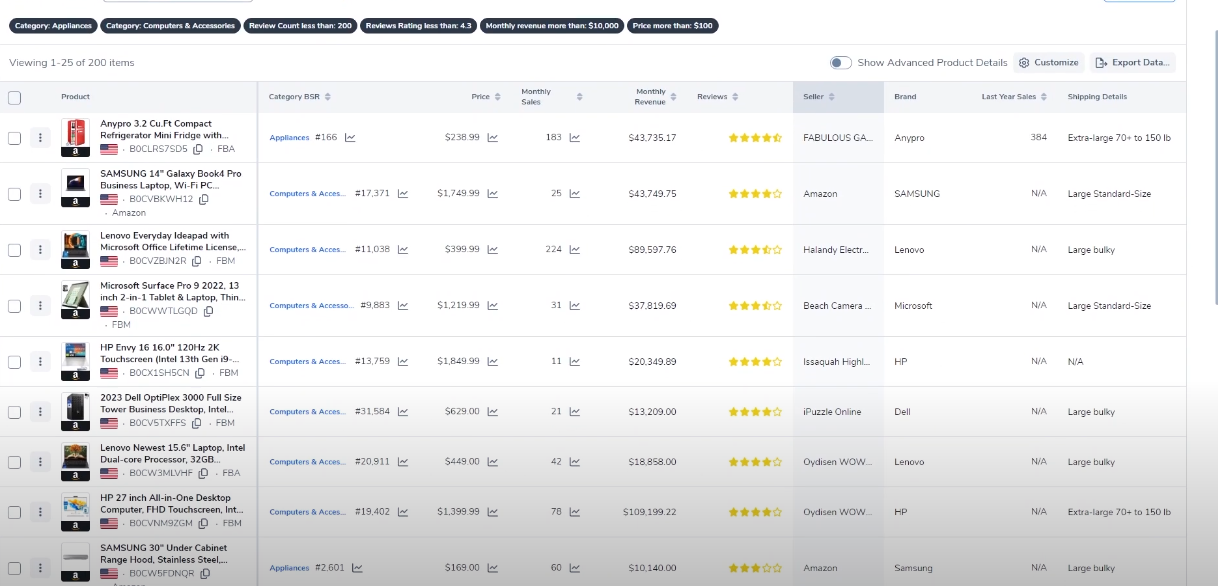Tick the Lenovo Everyday Ideapad row checkbox
The height and width of the screenshot is (586, 1218).
14,250
